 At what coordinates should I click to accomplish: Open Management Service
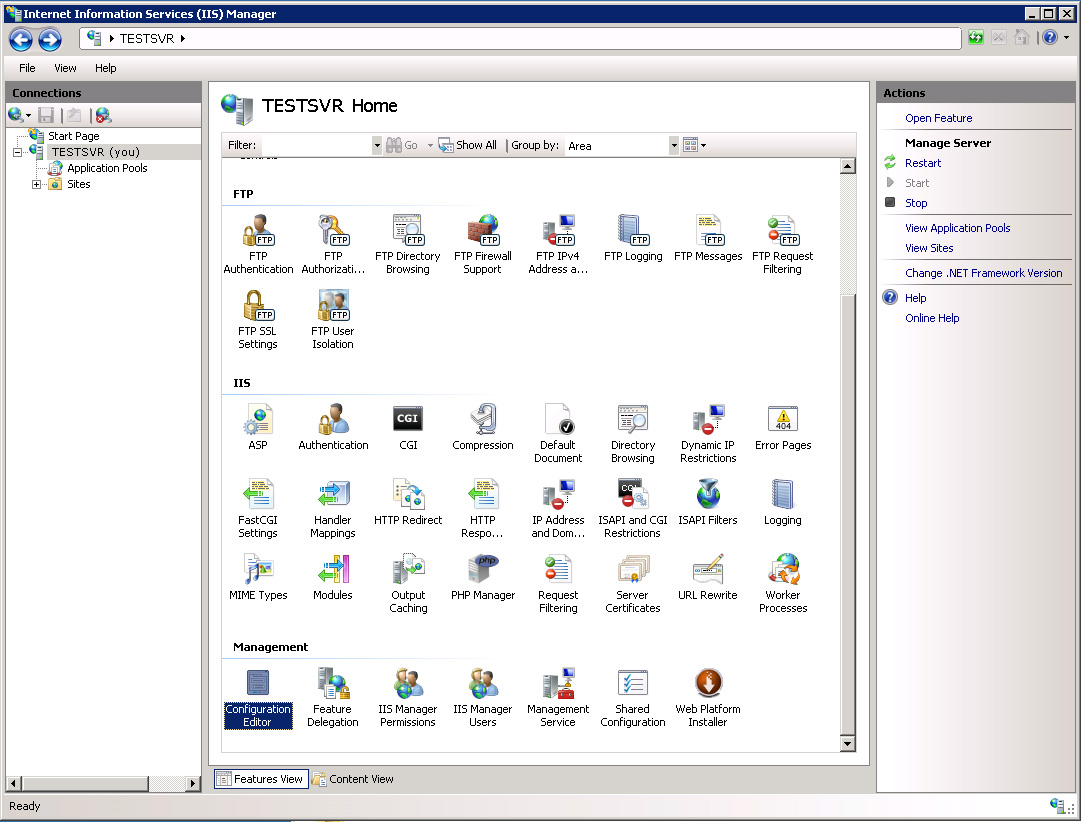(558, 697)
